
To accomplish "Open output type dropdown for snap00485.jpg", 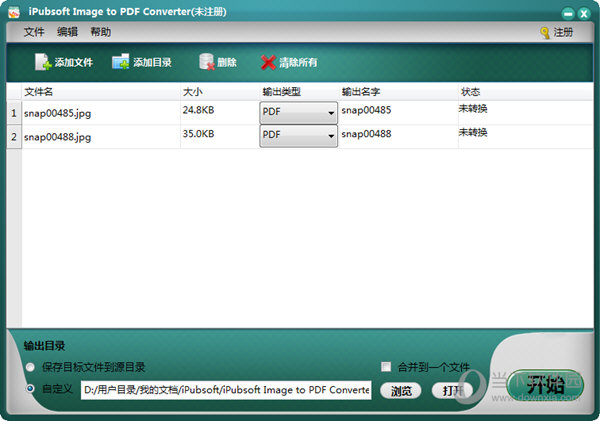I will [298, 113].
